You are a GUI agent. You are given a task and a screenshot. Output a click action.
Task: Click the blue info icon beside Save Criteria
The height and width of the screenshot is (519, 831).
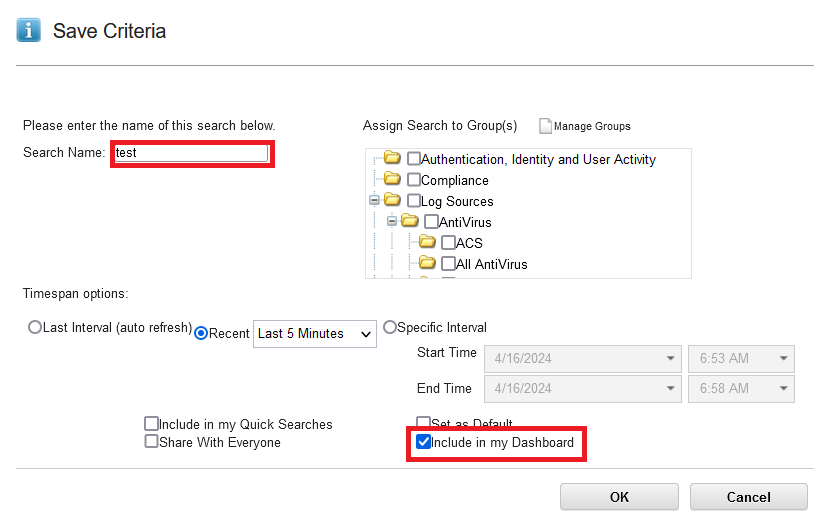coord(29,30)
